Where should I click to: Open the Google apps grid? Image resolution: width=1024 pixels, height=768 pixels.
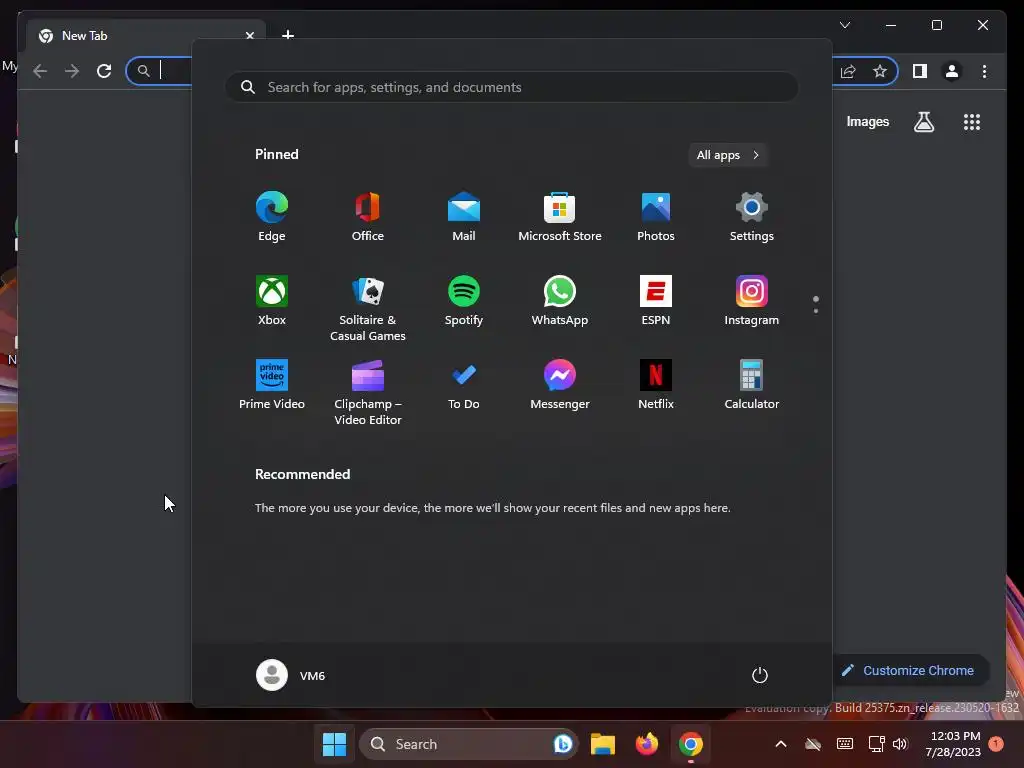[x=972, y=121]
